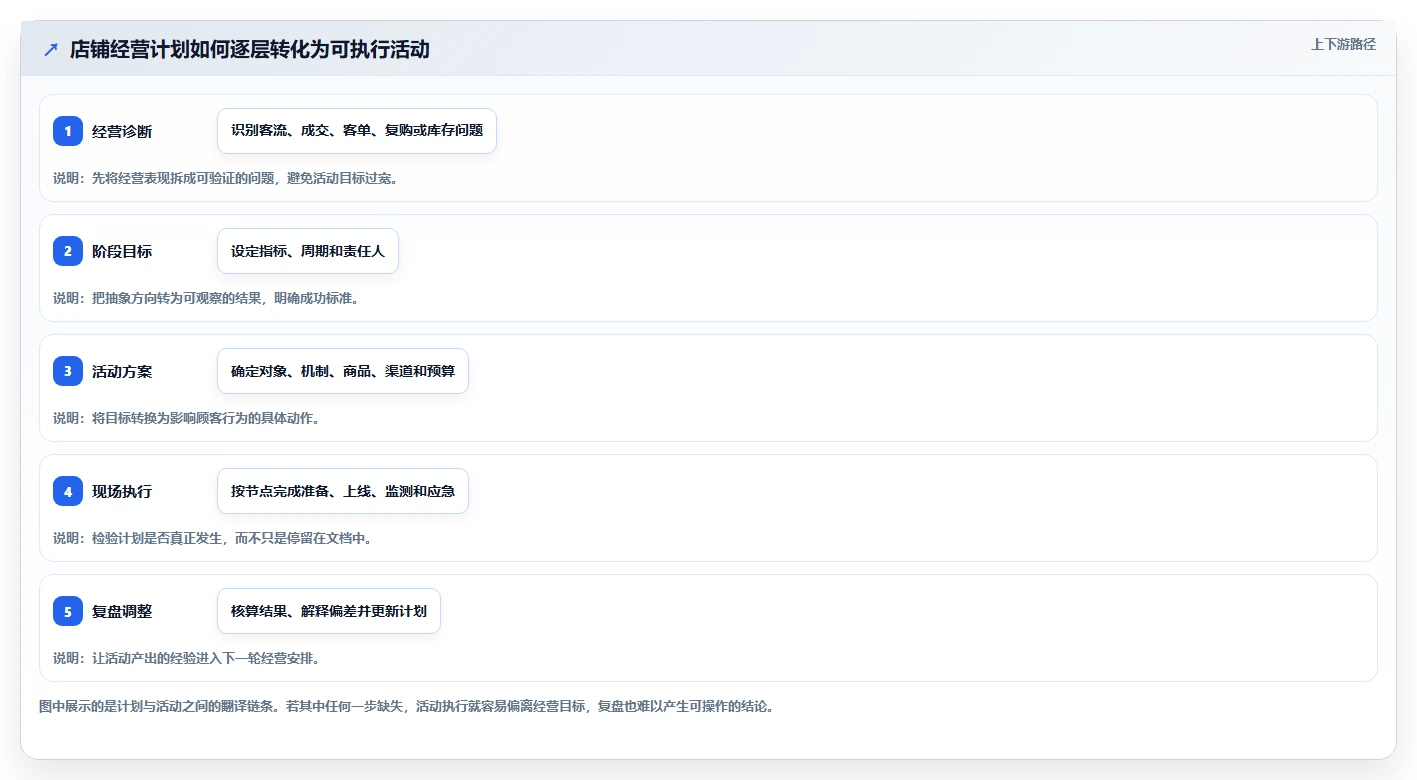
Task: Click the footer text 图中展示的是计划与活动之间的翻译链条
Action: (158, 706)
